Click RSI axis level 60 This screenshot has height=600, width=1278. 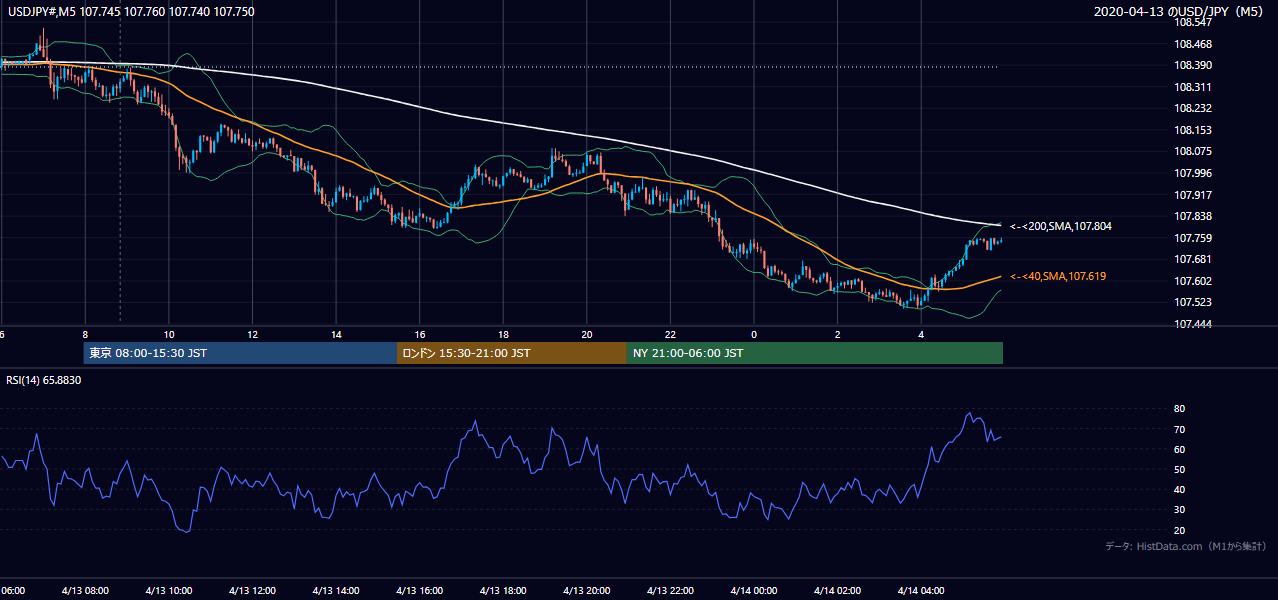click(x=1179, y=450)
